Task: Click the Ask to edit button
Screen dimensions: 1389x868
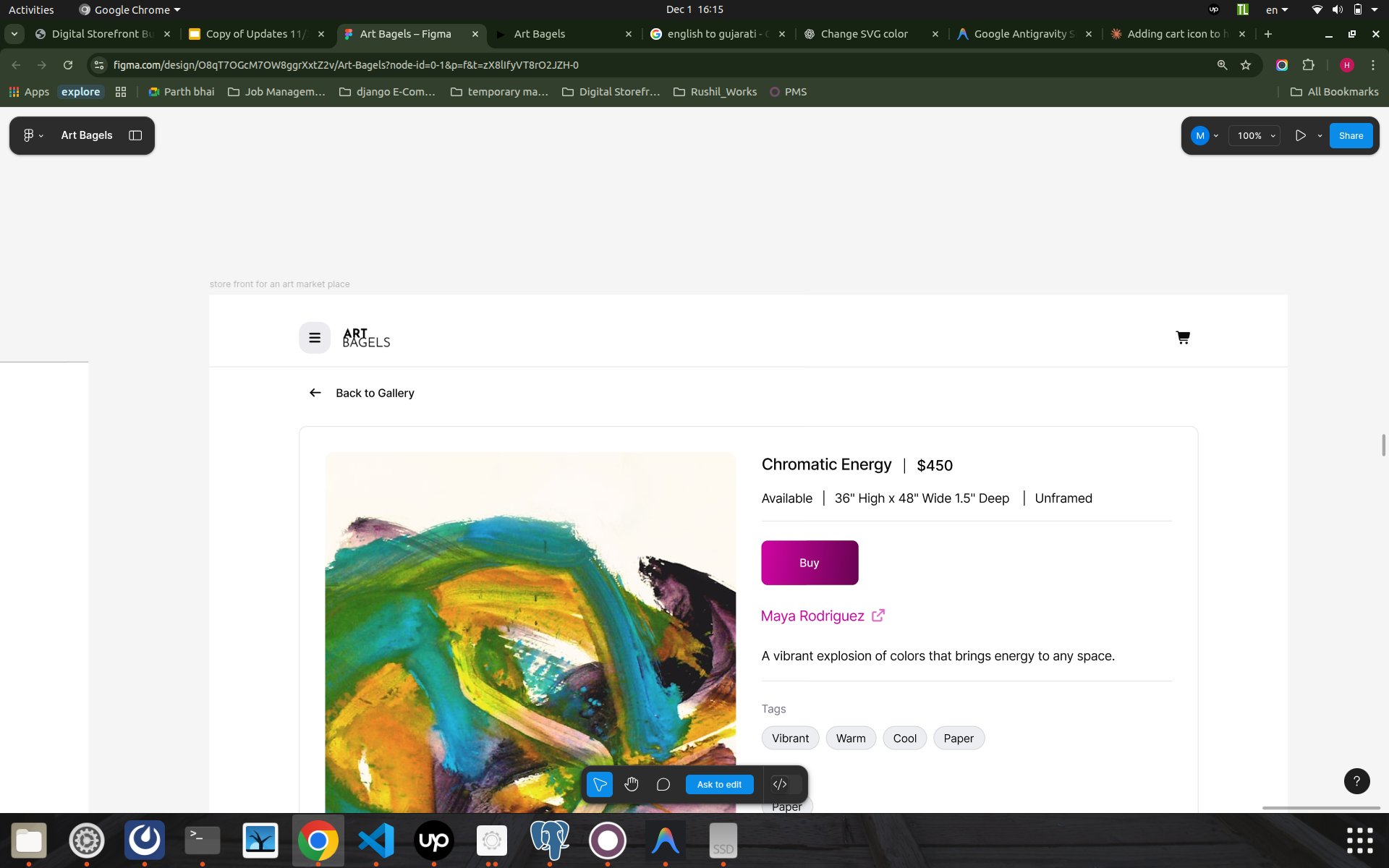Action: (719, 784)
